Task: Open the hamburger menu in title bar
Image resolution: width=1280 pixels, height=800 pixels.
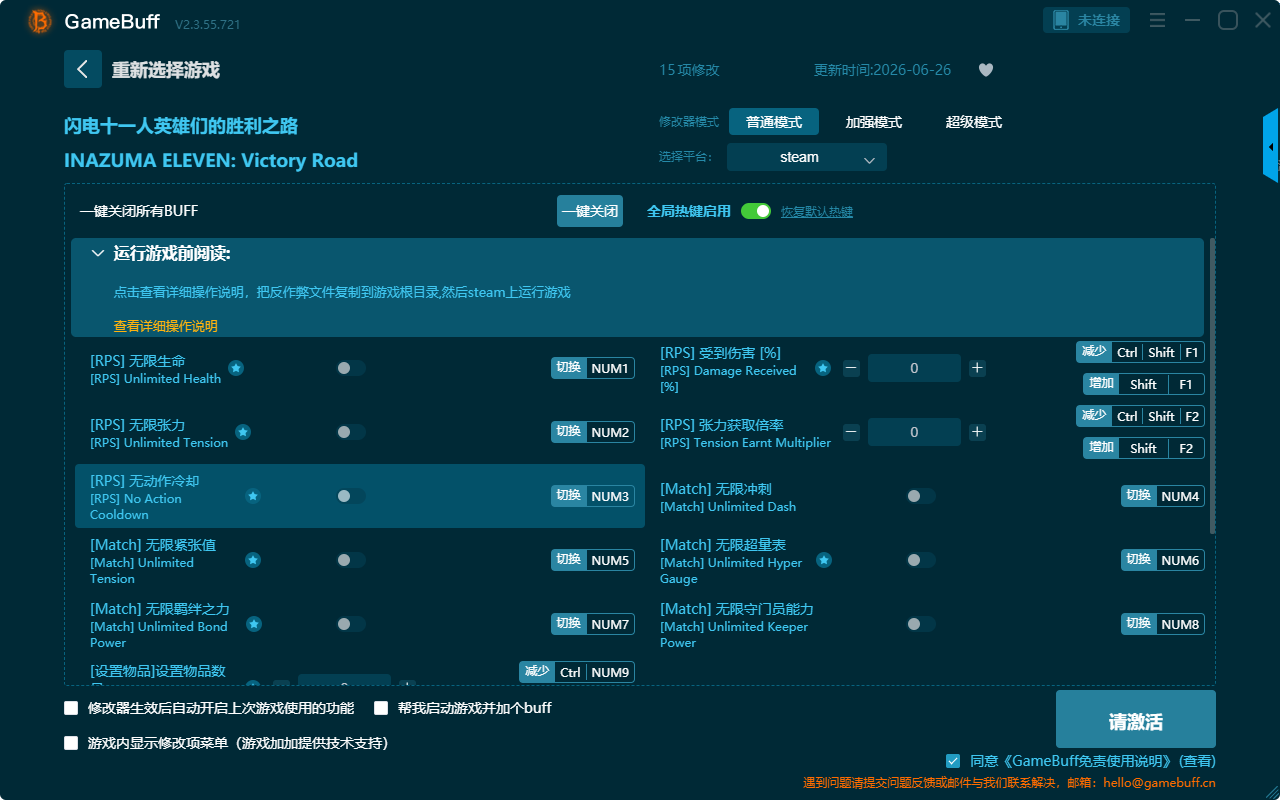Action: click(1157, 20)
